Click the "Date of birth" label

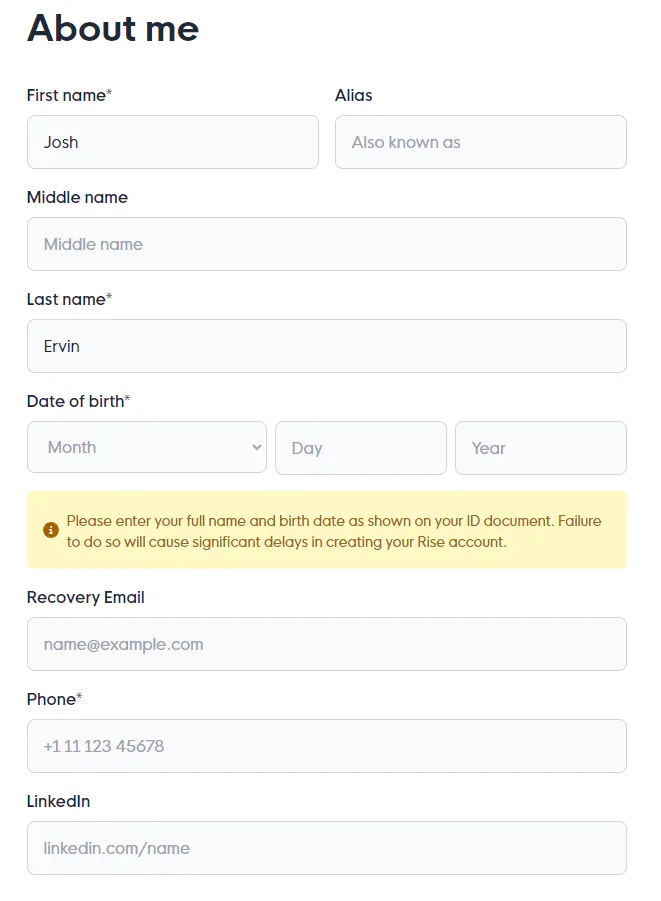77,401
